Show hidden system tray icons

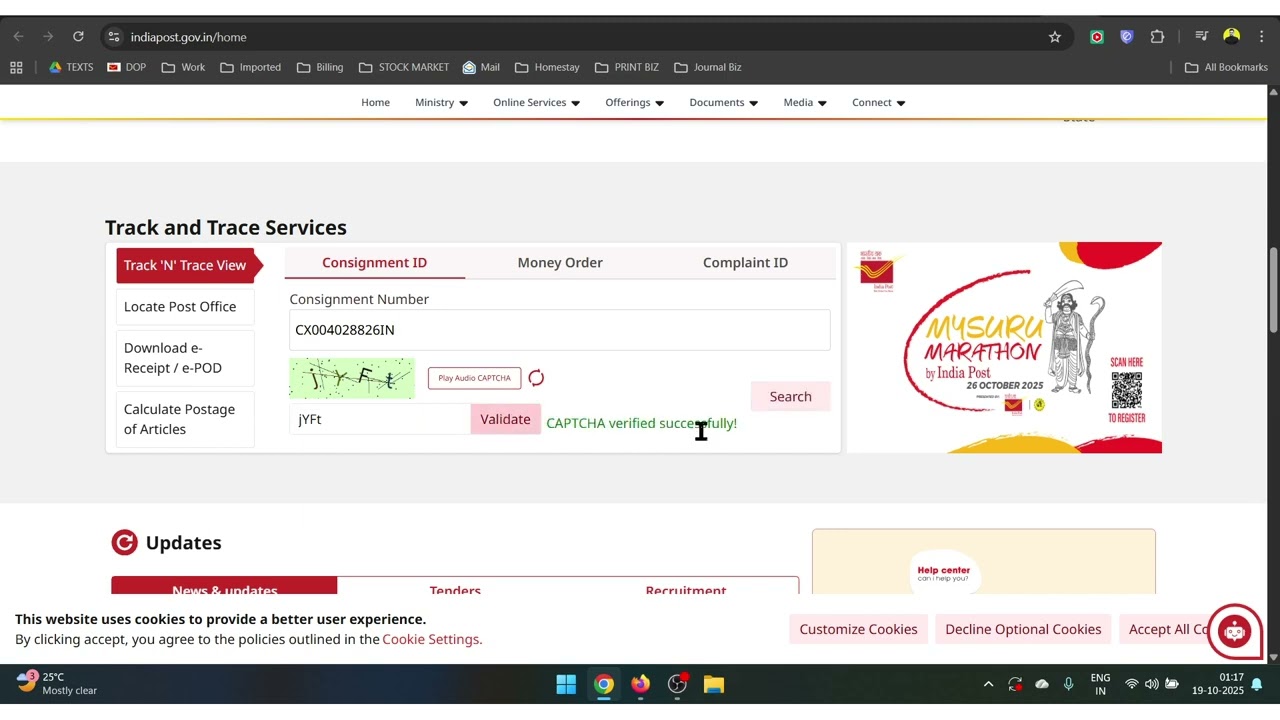[988, 684]
